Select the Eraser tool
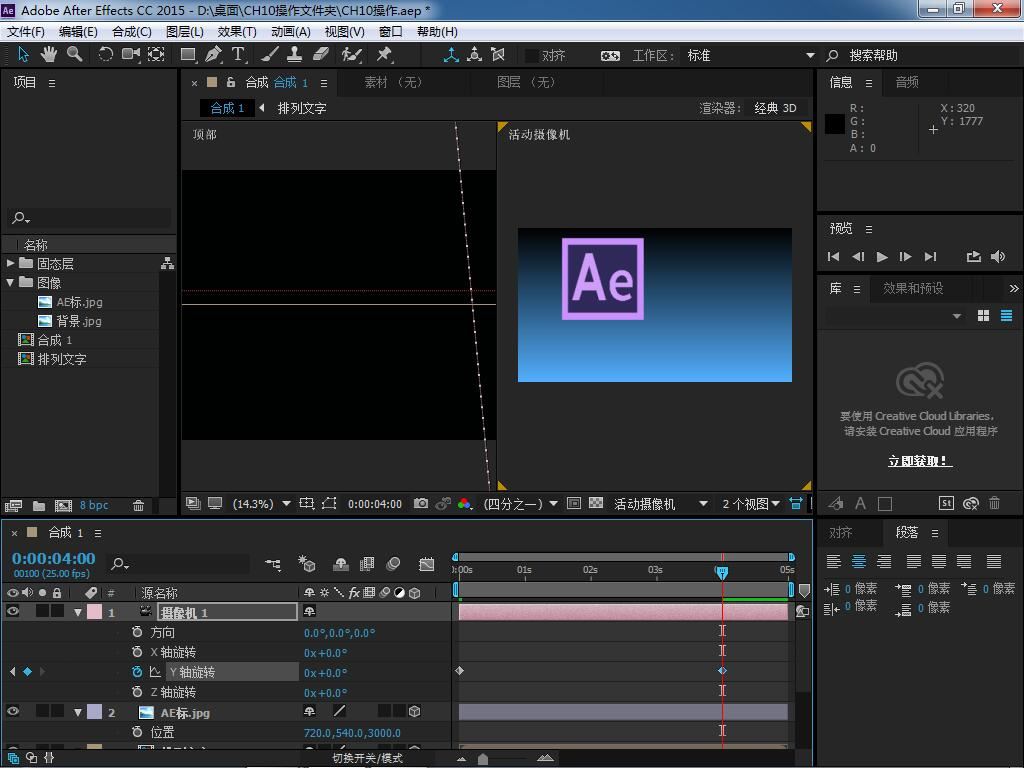1024x768 pixels. coord(321,54)
